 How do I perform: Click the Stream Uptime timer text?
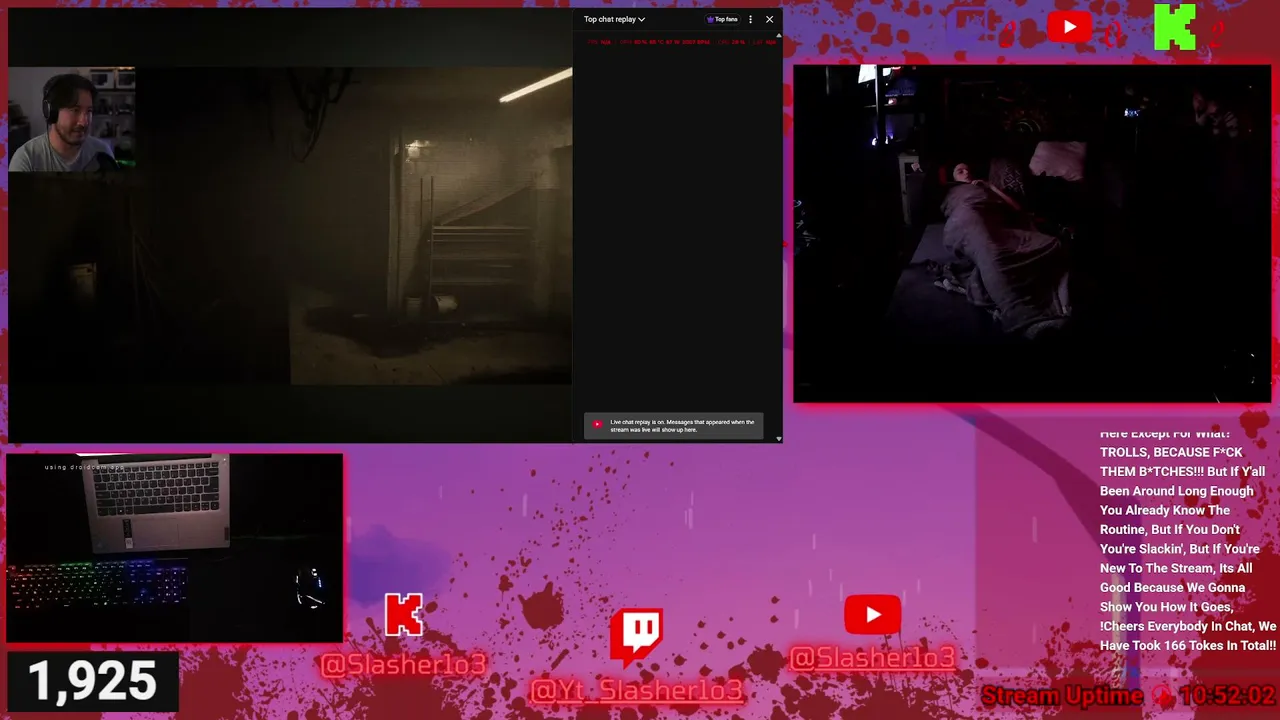tap(1129, 695)
